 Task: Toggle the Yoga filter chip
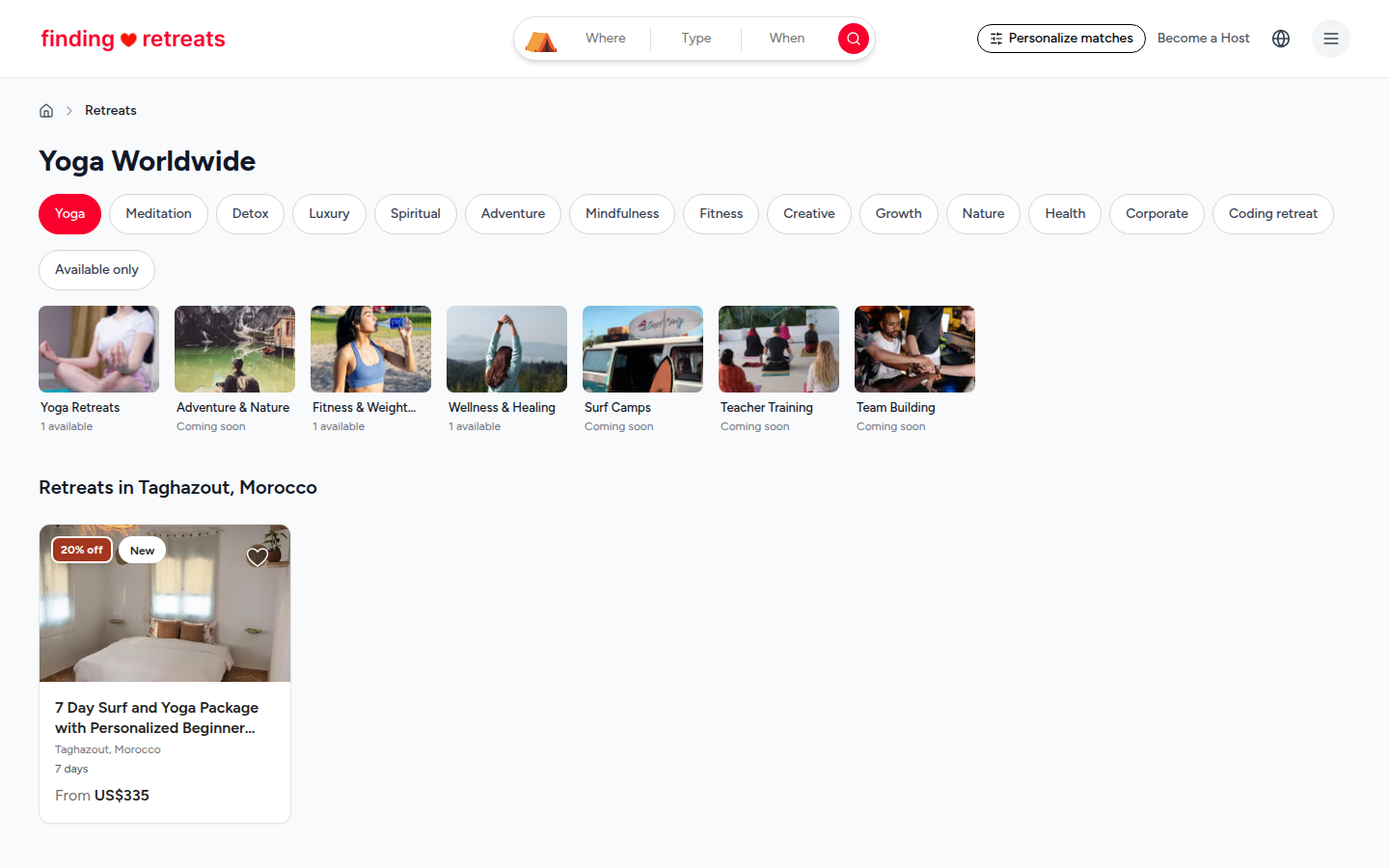69,214
